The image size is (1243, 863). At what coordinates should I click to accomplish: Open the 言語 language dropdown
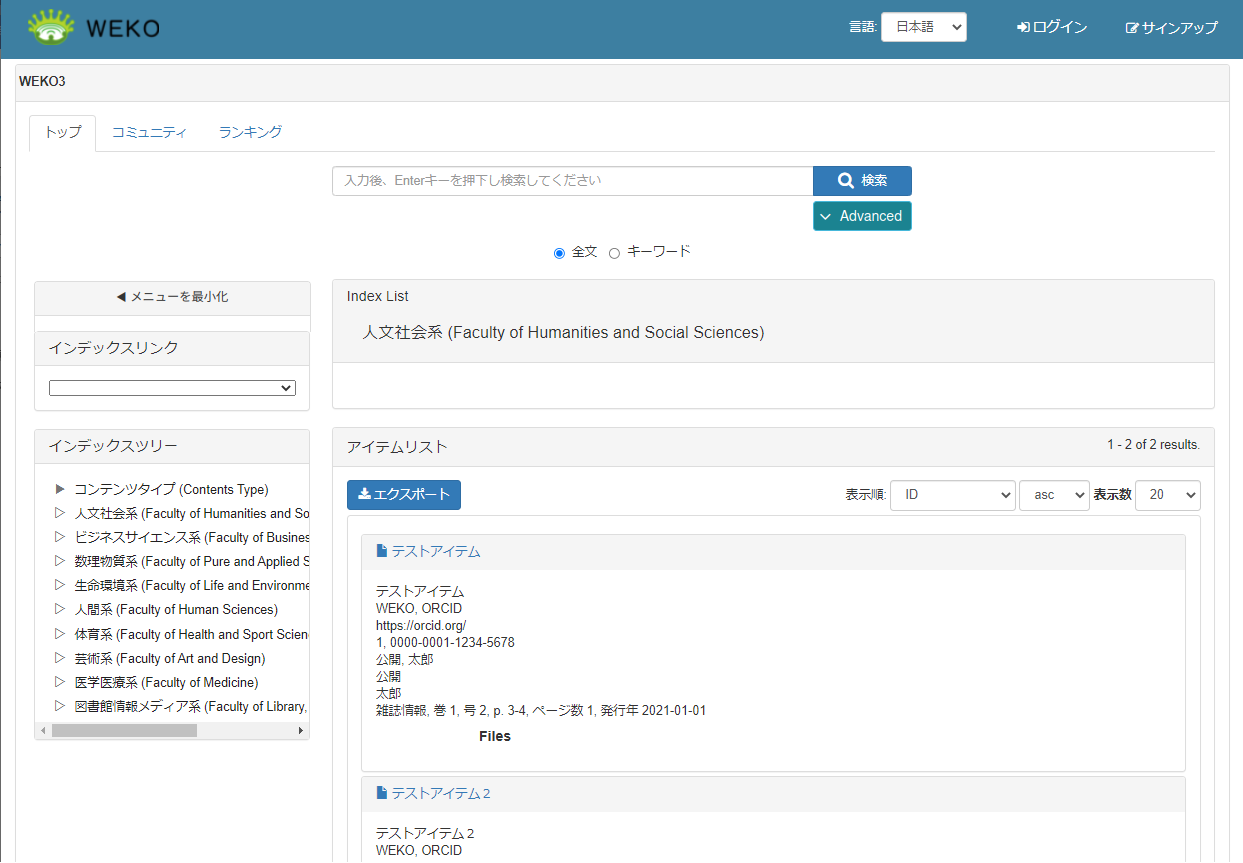coord(923,27)
